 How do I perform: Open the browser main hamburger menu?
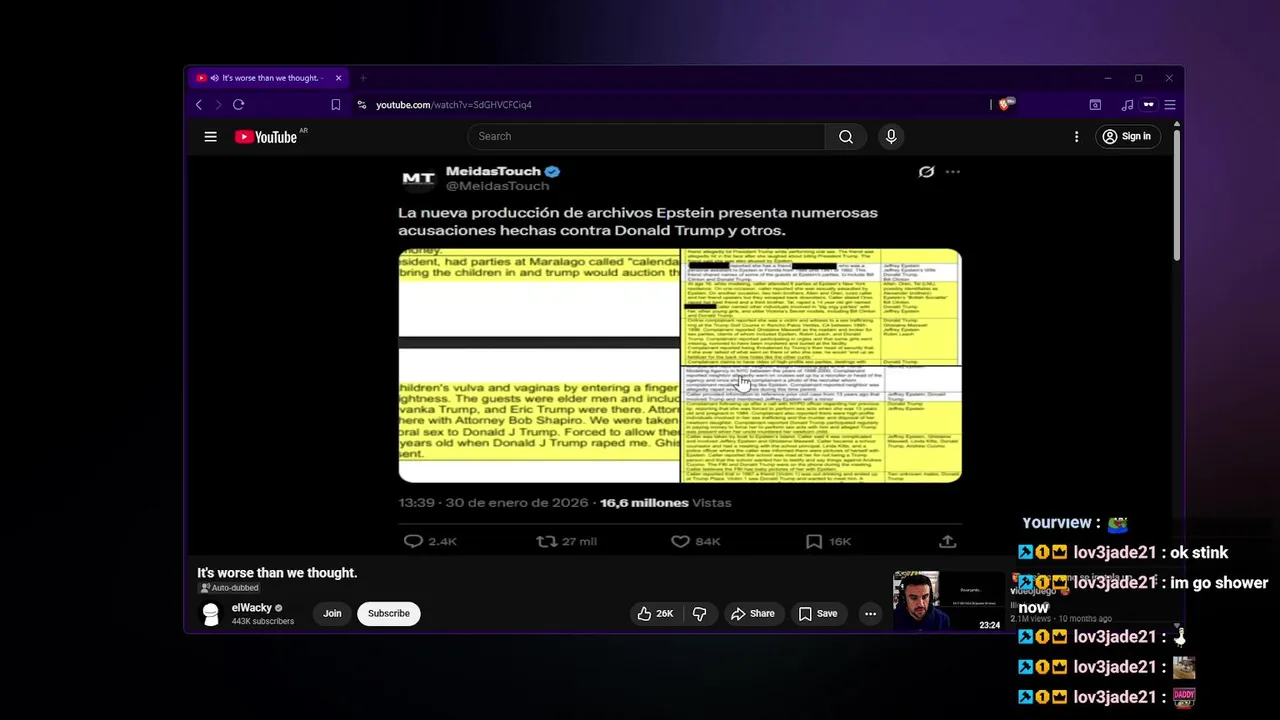click(x=1169, y=105)
